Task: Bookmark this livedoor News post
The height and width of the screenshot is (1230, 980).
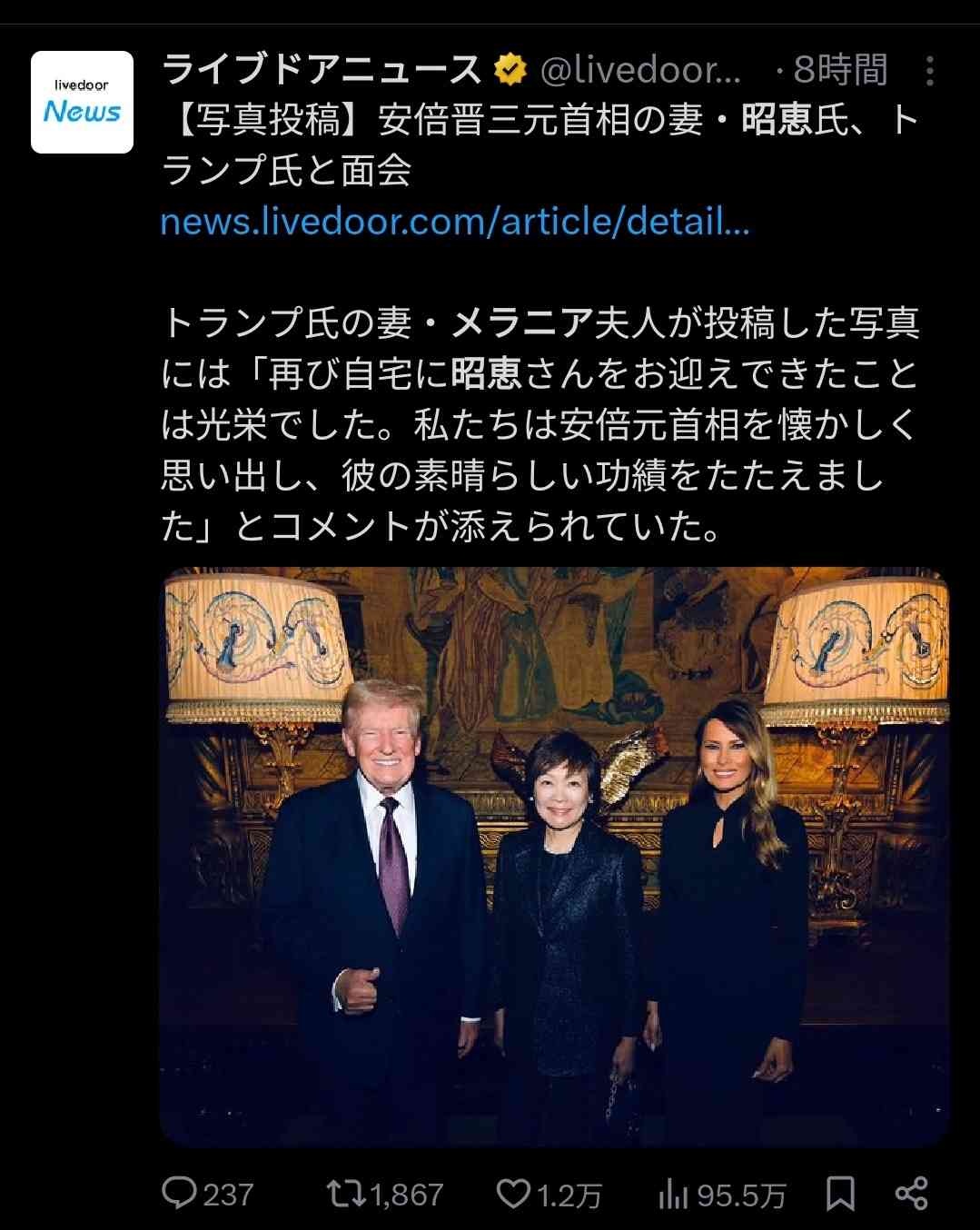Action: pos(840,1194)
